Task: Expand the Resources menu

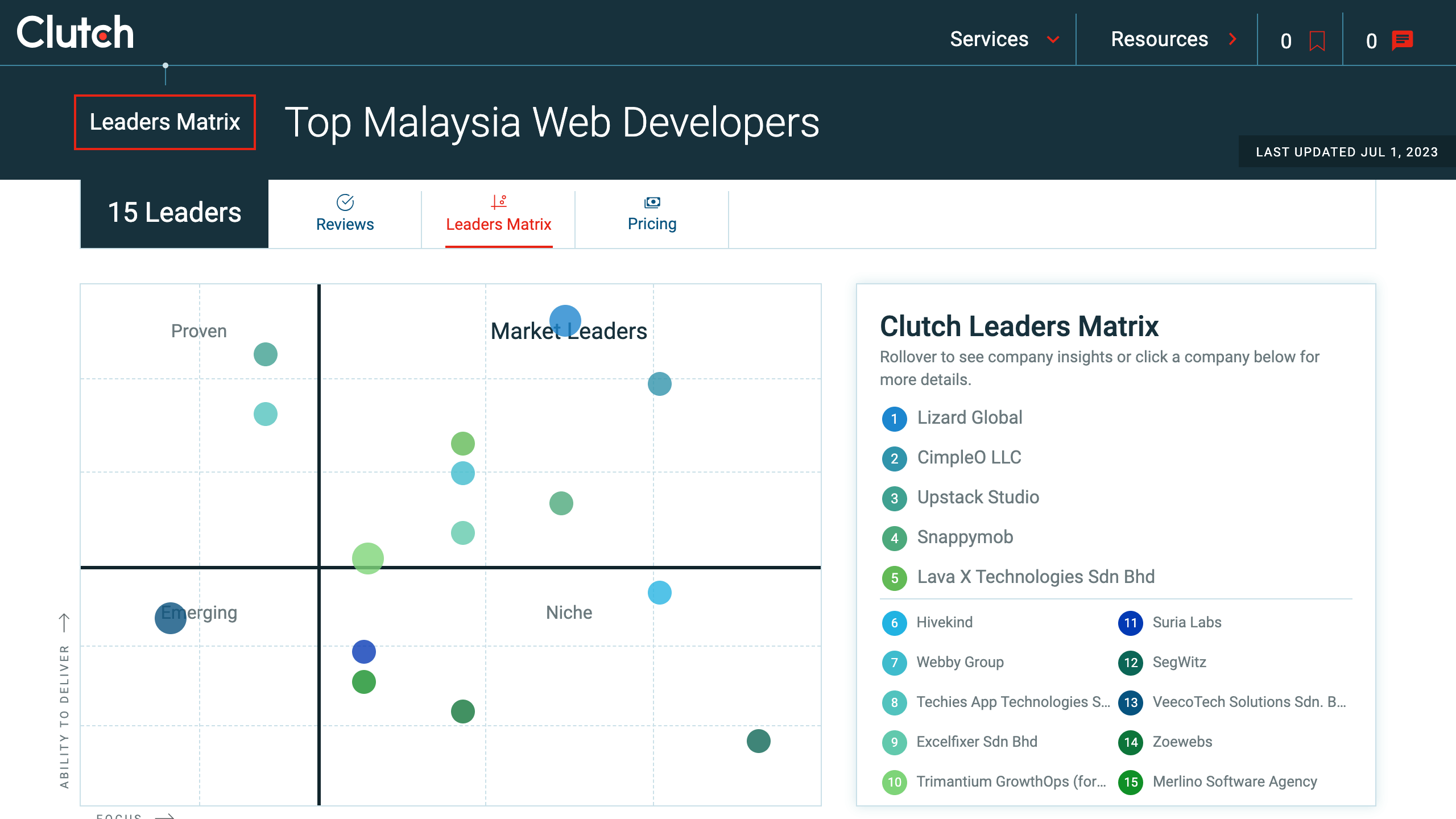Action: 1173,39
